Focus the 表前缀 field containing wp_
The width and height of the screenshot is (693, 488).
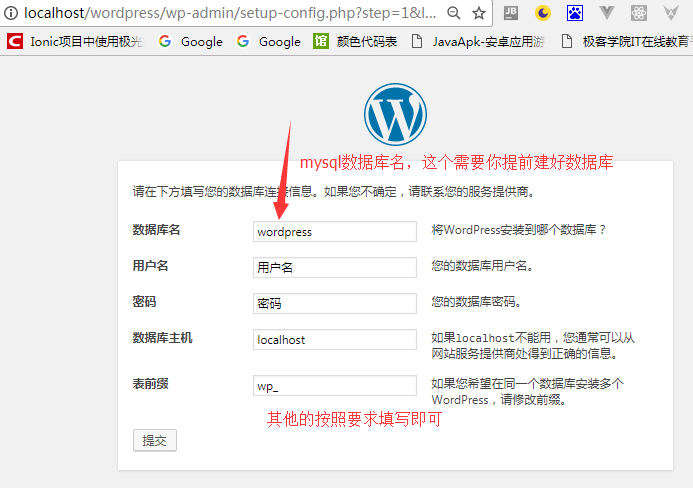[x=335, y=386]
